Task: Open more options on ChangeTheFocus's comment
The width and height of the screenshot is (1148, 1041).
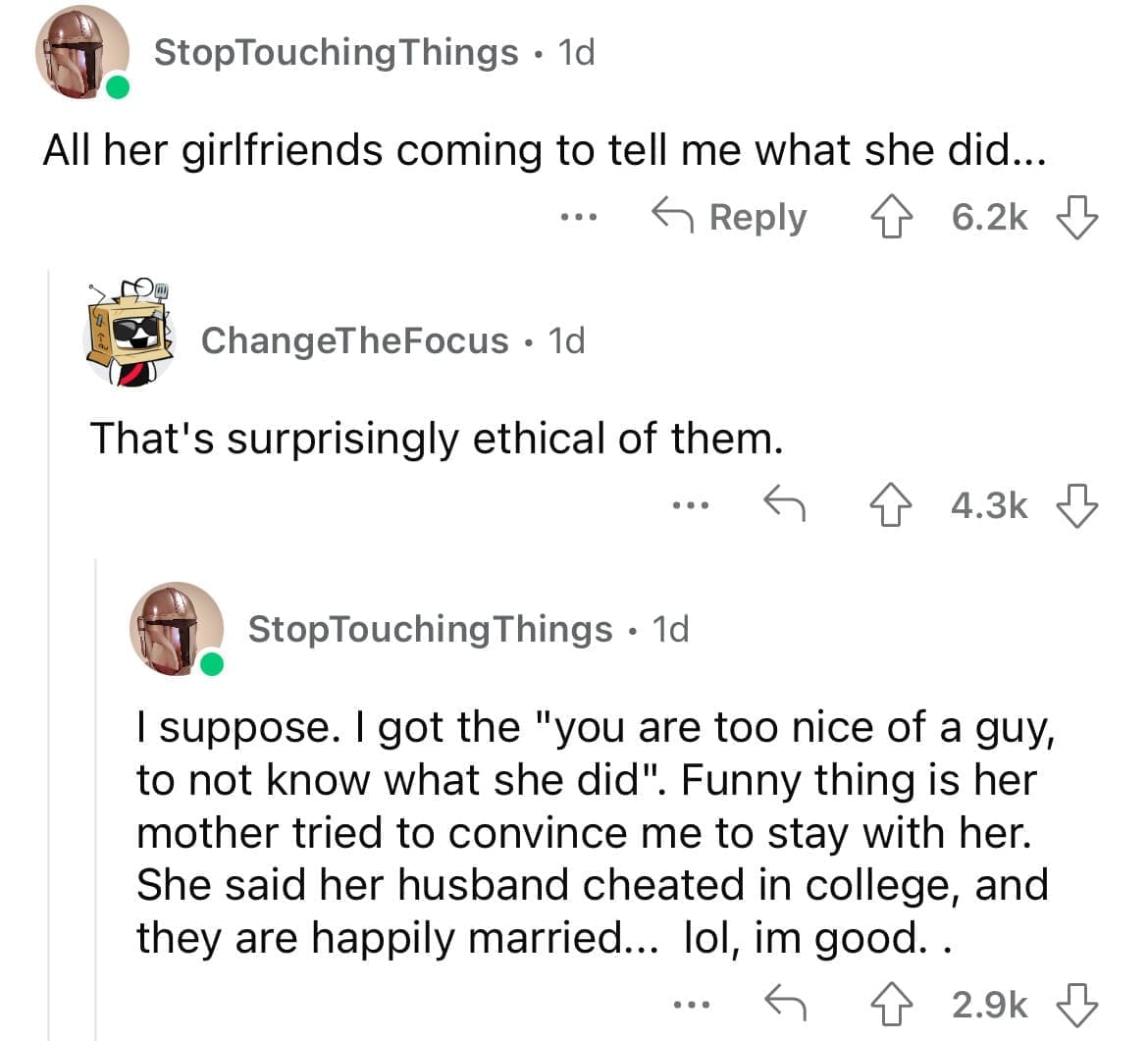Action: pos(689,506)
